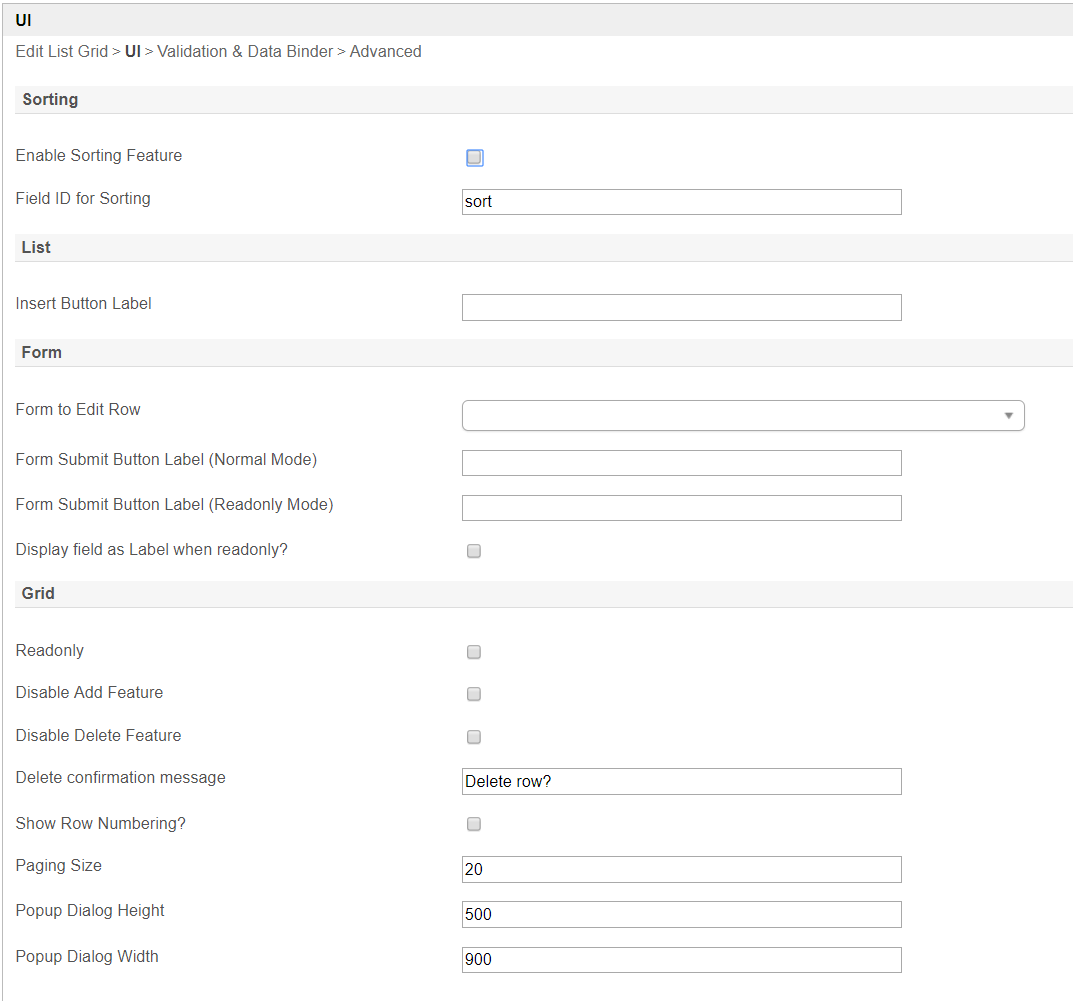Open Validation & Data Binder step
The image size is (1073, 1001).
245,52
